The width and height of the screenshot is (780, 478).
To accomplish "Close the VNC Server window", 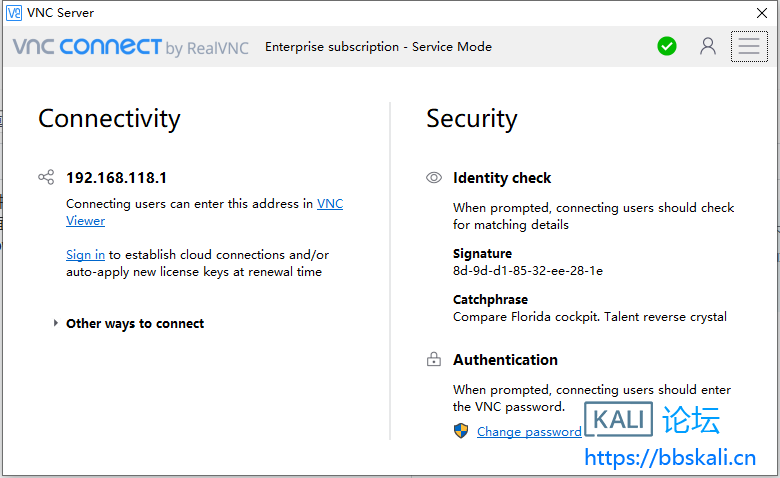I will coord(761,12).
